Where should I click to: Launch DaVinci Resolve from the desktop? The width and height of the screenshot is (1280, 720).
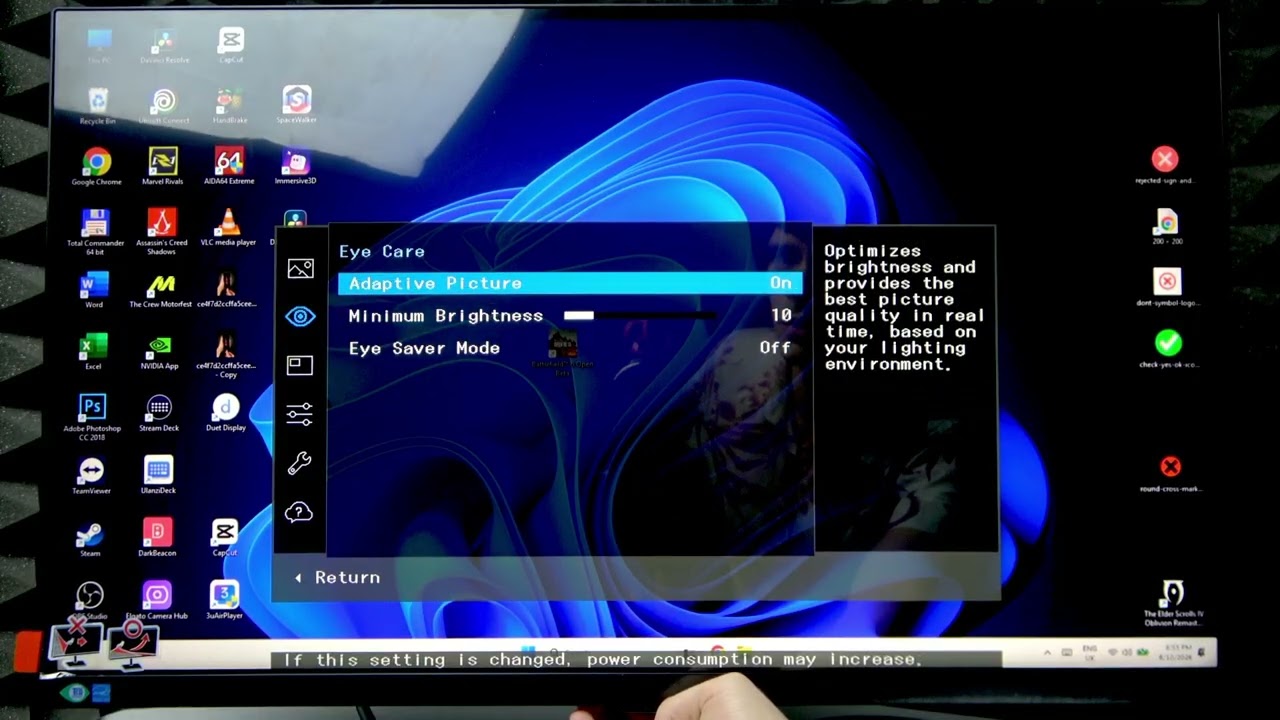(x=164, y=46)
